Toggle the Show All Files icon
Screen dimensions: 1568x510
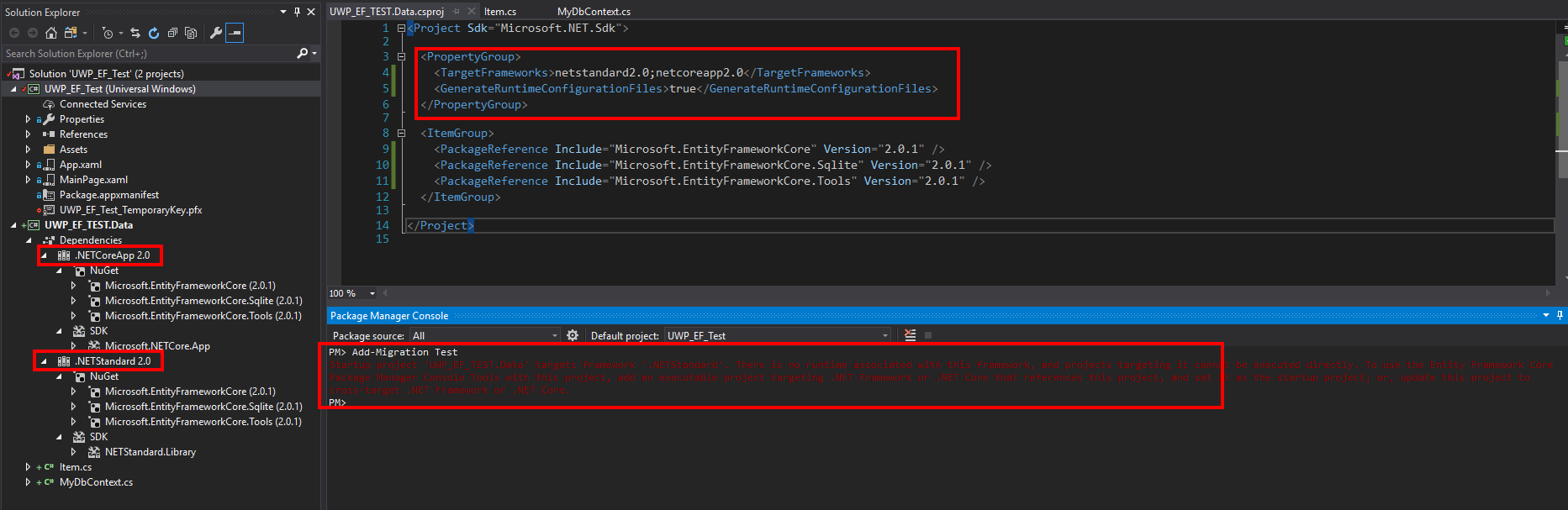(x=191, y=33)
